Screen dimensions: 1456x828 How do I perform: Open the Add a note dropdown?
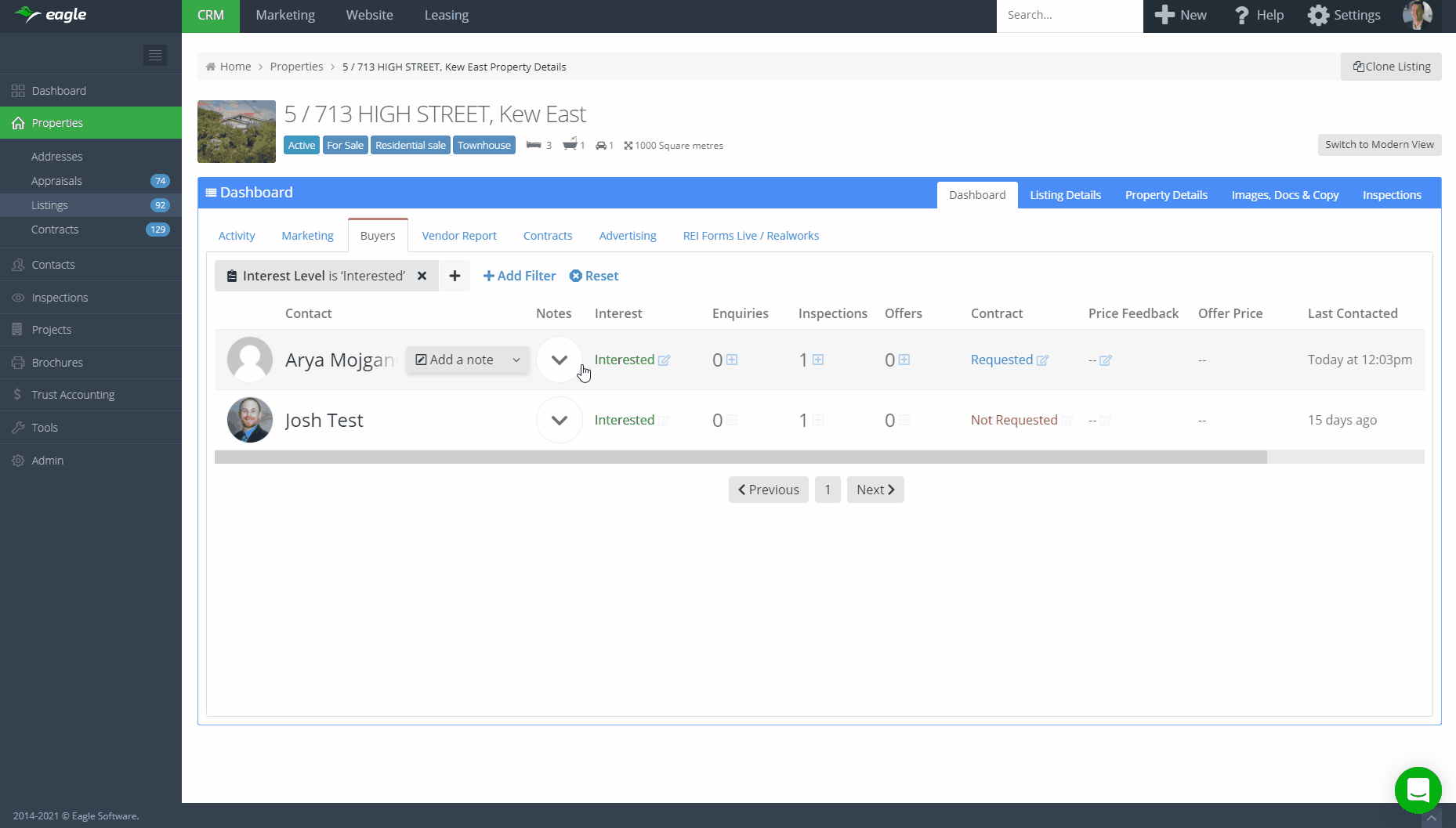[516, 360]
